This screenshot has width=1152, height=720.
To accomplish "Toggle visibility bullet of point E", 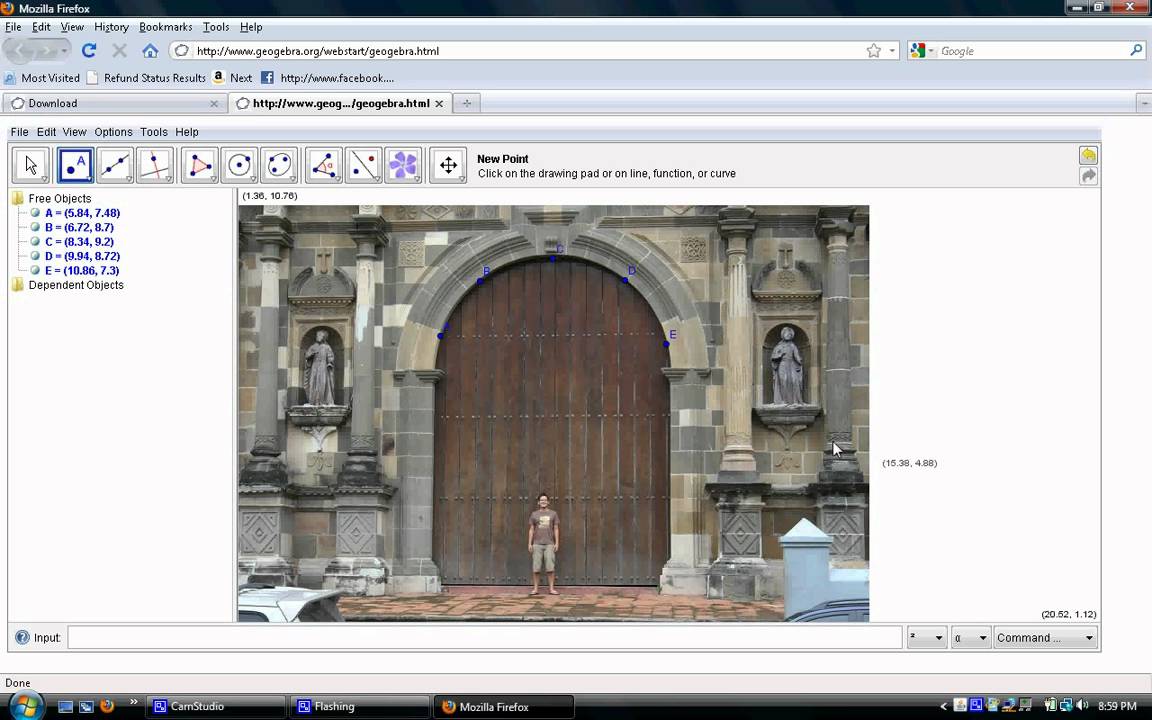I will pyautogui.click(x=35, y=271).
